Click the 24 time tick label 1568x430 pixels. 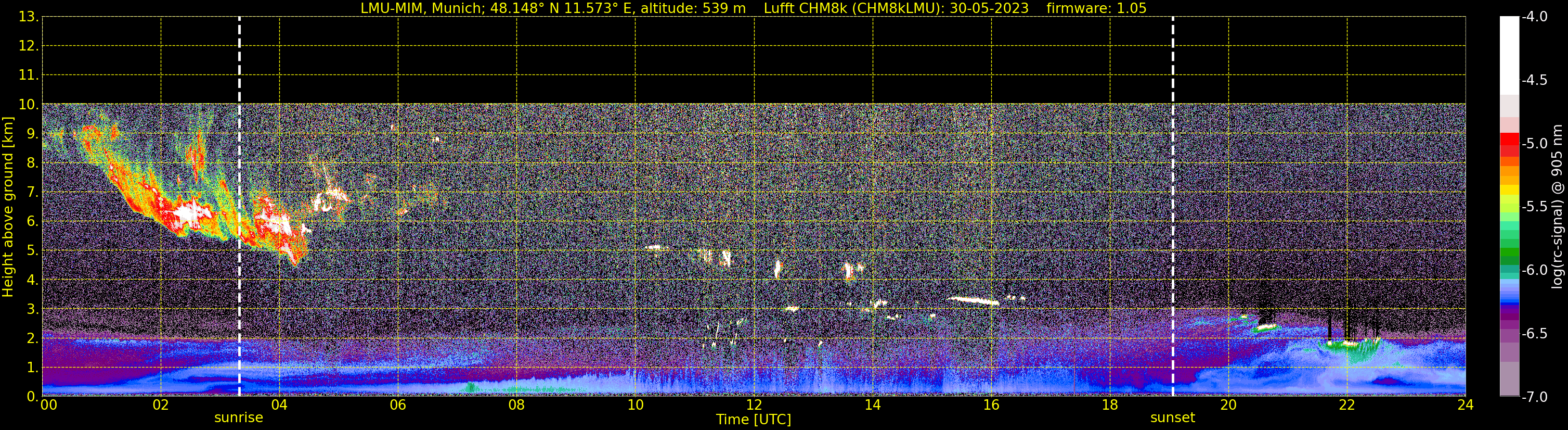click(1466, 405)
